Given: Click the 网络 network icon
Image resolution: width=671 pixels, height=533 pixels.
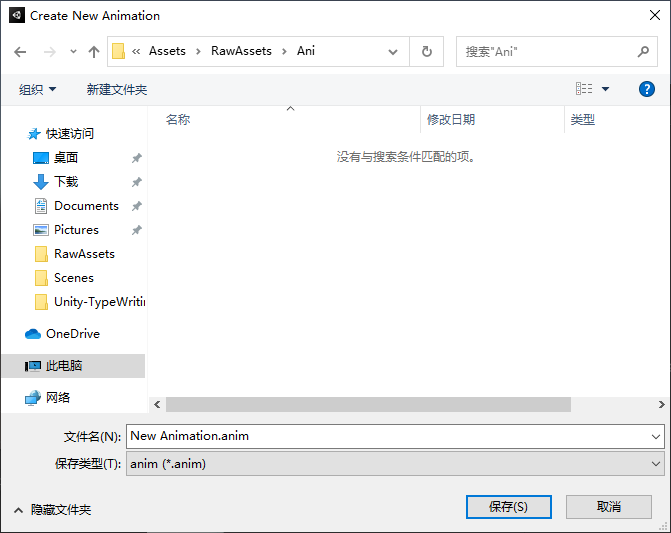Looking at the screenshot, I should (33, 398).
